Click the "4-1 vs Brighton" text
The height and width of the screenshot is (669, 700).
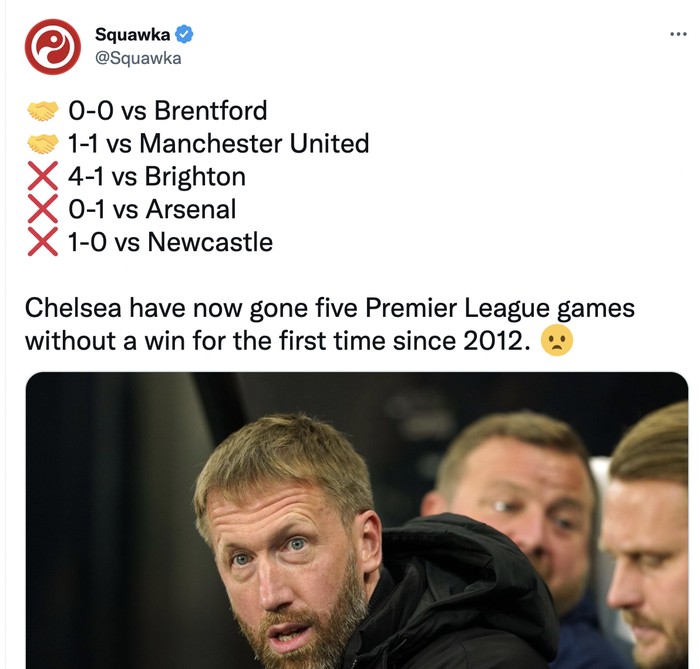pyautogui.click(x=155, y=177)
